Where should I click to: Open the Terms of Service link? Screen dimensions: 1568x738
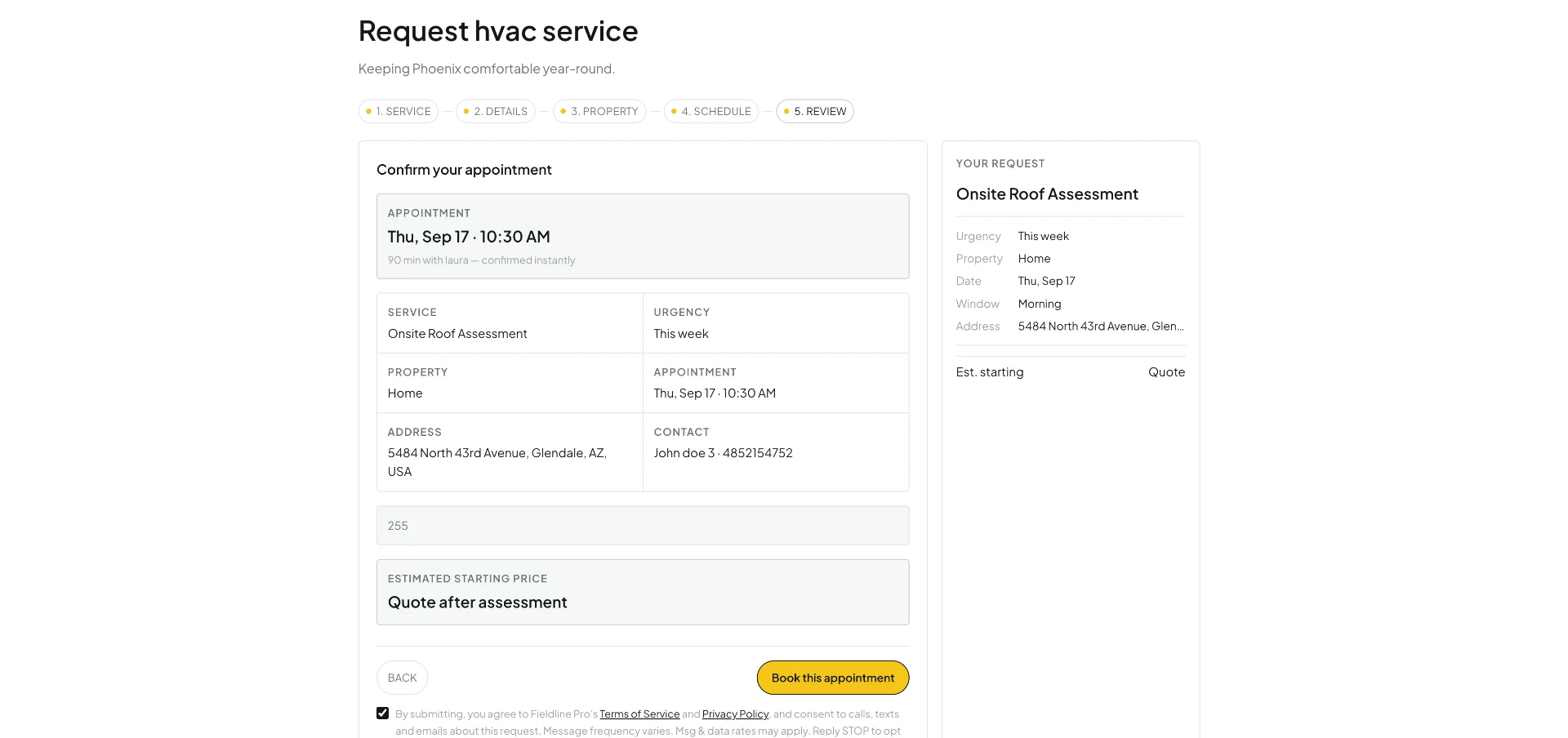(x=639, y=714)
